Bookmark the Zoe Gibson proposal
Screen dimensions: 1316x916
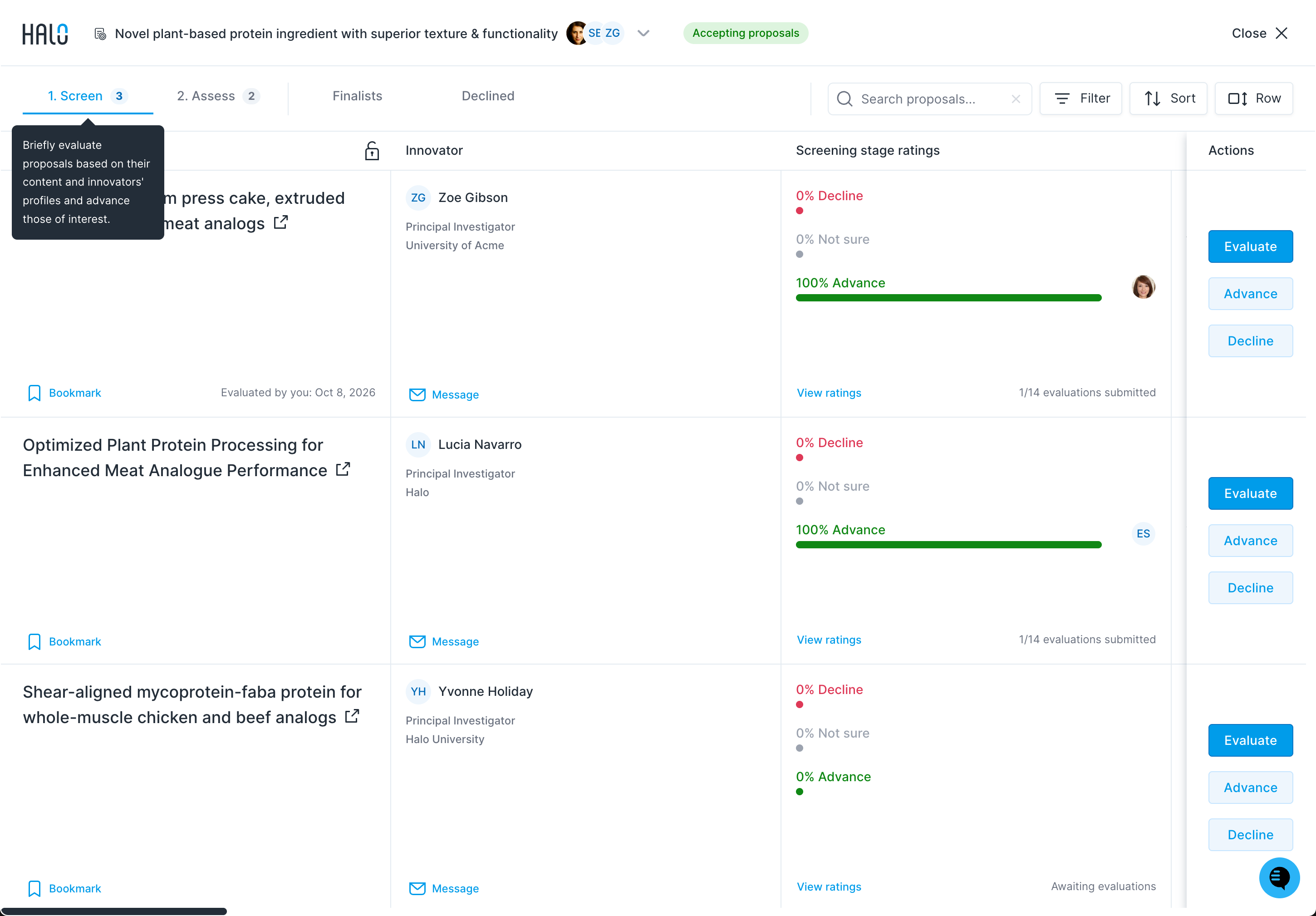(x=64, y=393)
